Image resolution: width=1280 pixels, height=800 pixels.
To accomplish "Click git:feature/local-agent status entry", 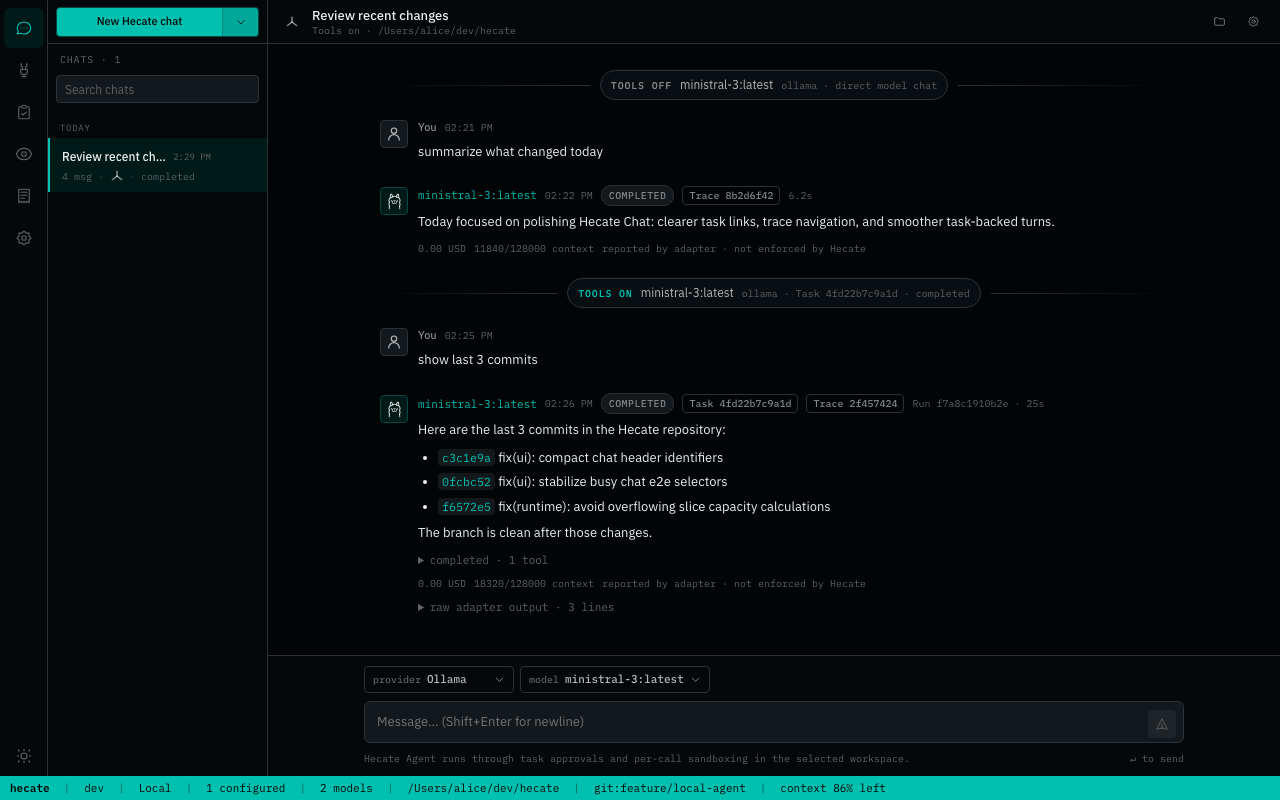I will [670, 788].
